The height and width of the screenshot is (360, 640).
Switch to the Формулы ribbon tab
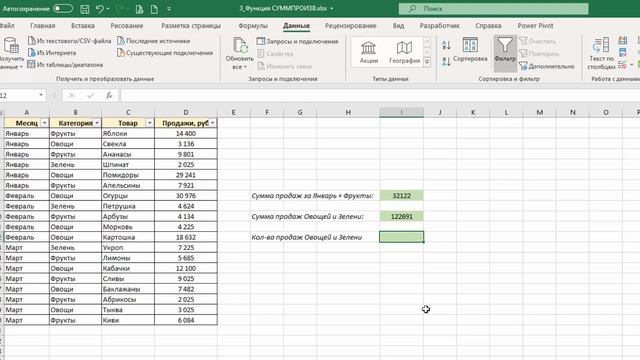tap(253, 26)
